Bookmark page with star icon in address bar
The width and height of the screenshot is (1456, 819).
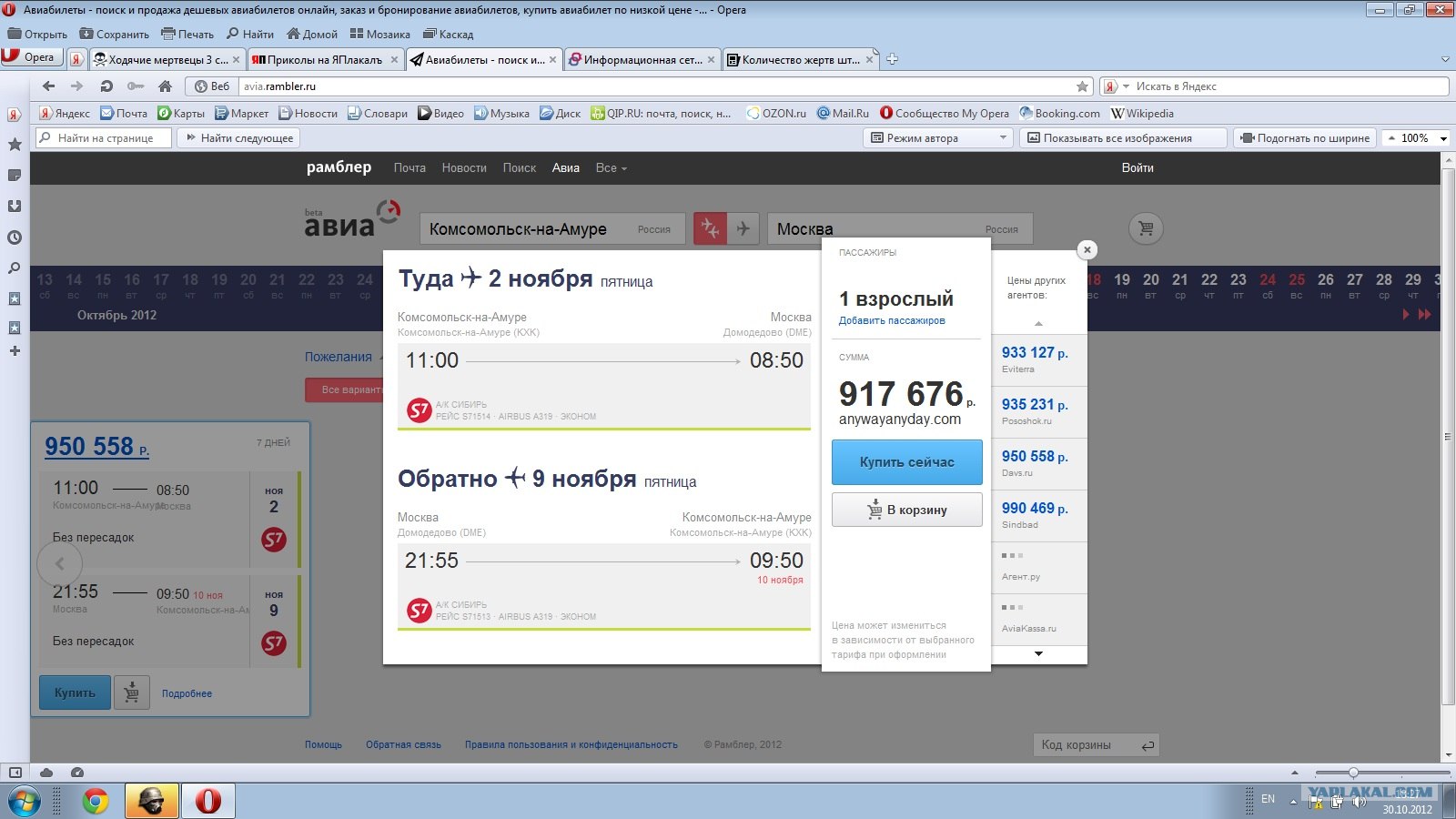(1082, 86)
